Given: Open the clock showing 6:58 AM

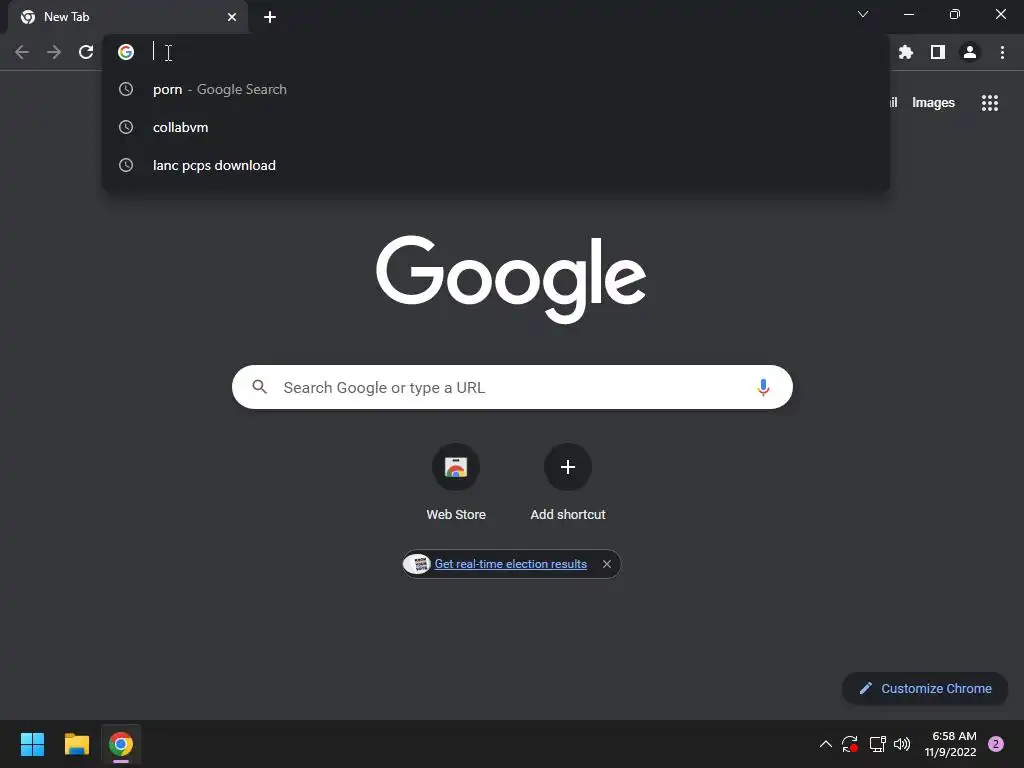Looking at the screenshot, I should point(950,744).
